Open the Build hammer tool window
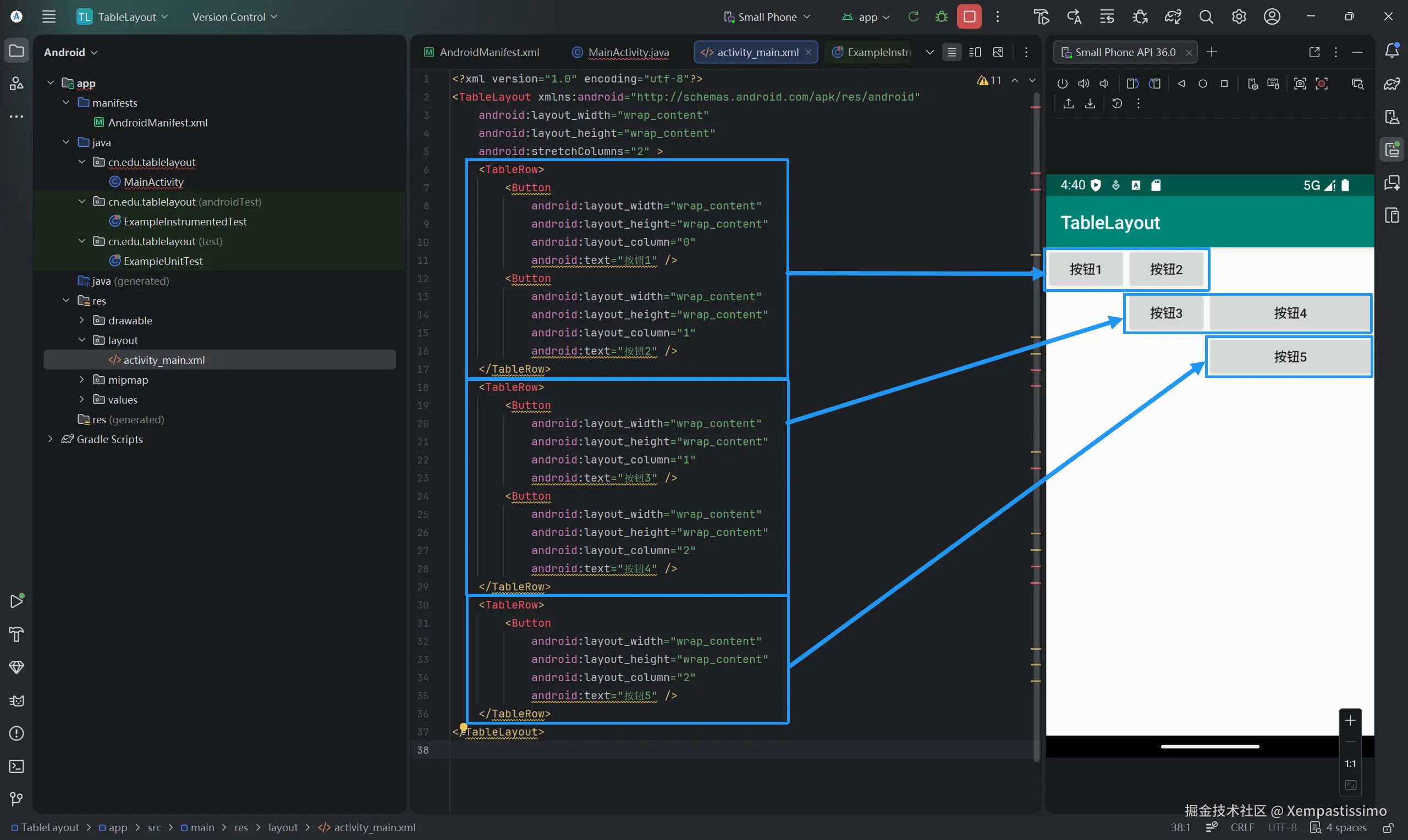 coord(16,634)
